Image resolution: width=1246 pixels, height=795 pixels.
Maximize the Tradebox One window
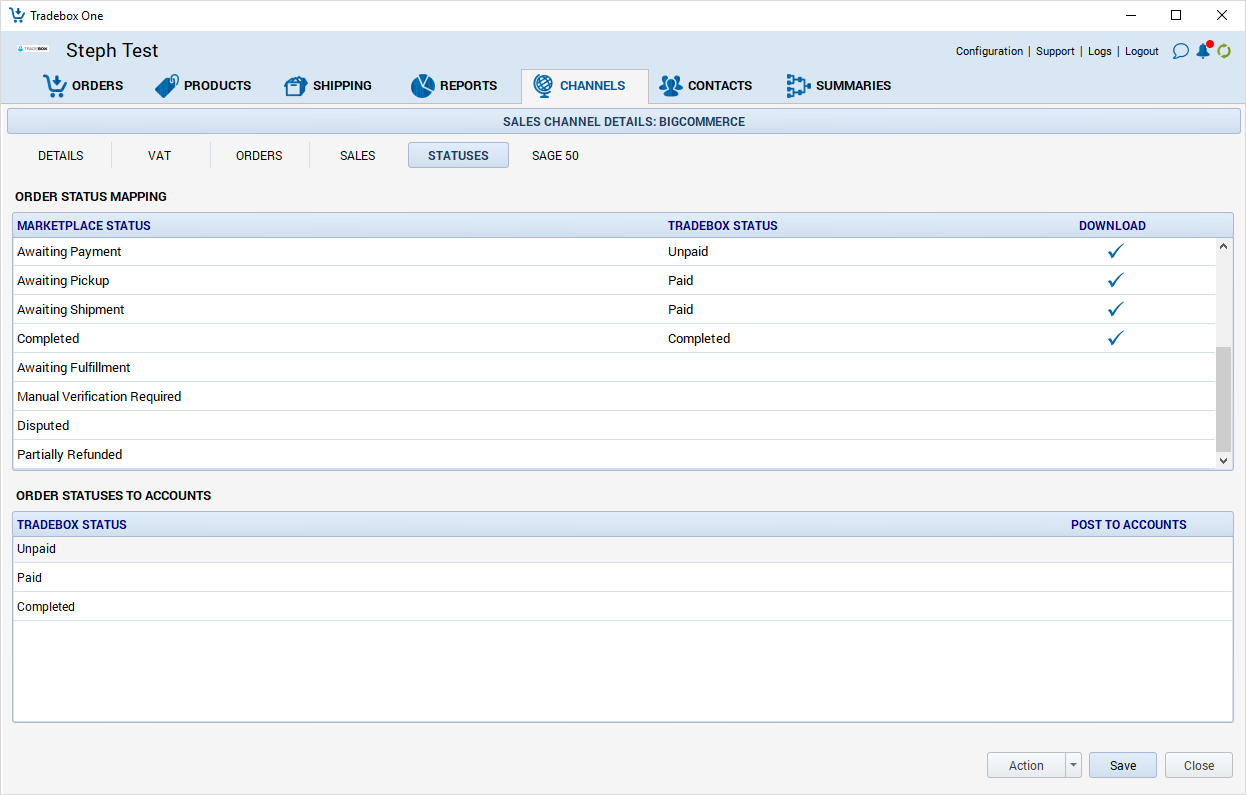[1176, 15]
